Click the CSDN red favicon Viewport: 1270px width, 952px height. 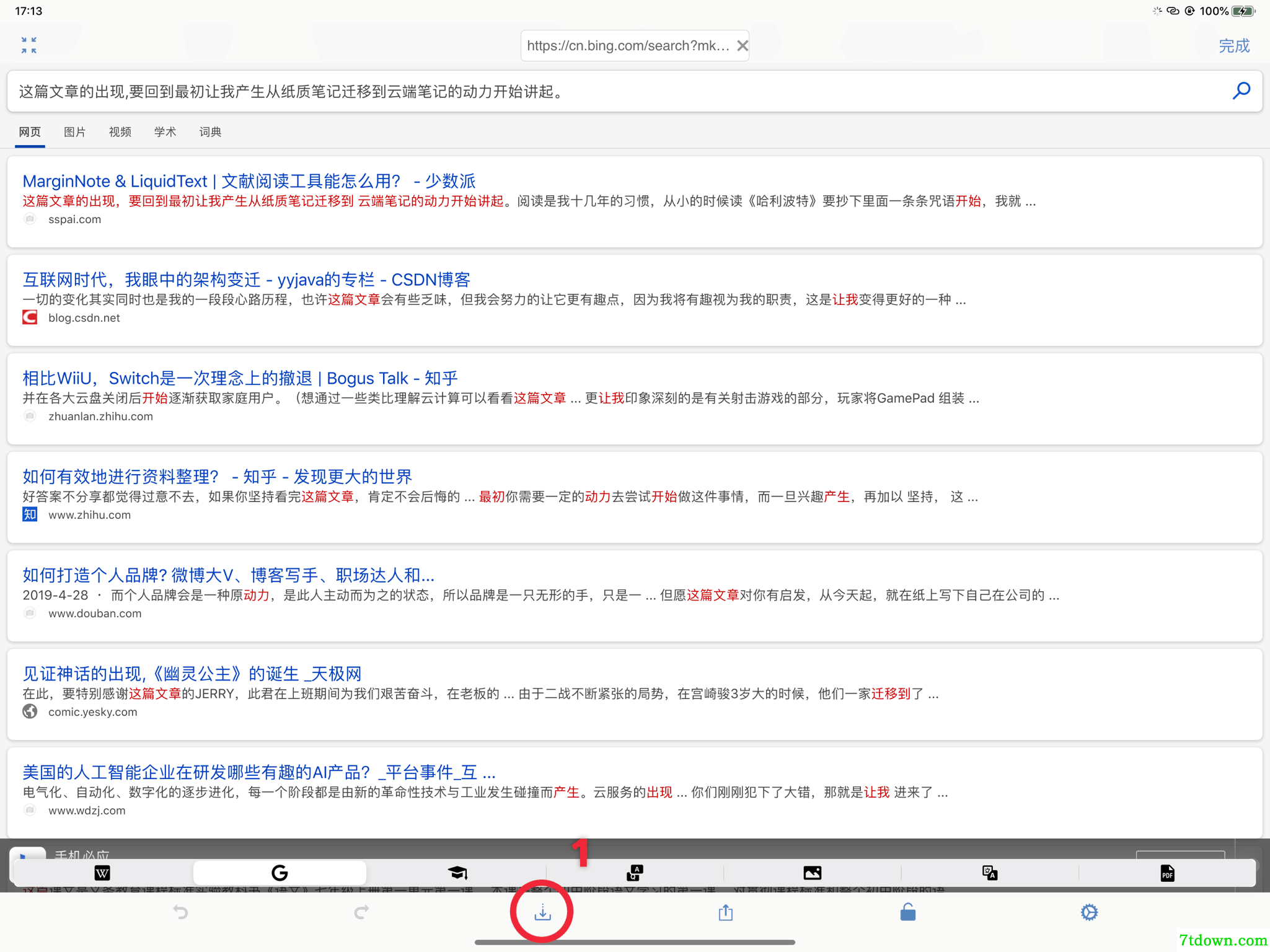[x=30, y=318]
